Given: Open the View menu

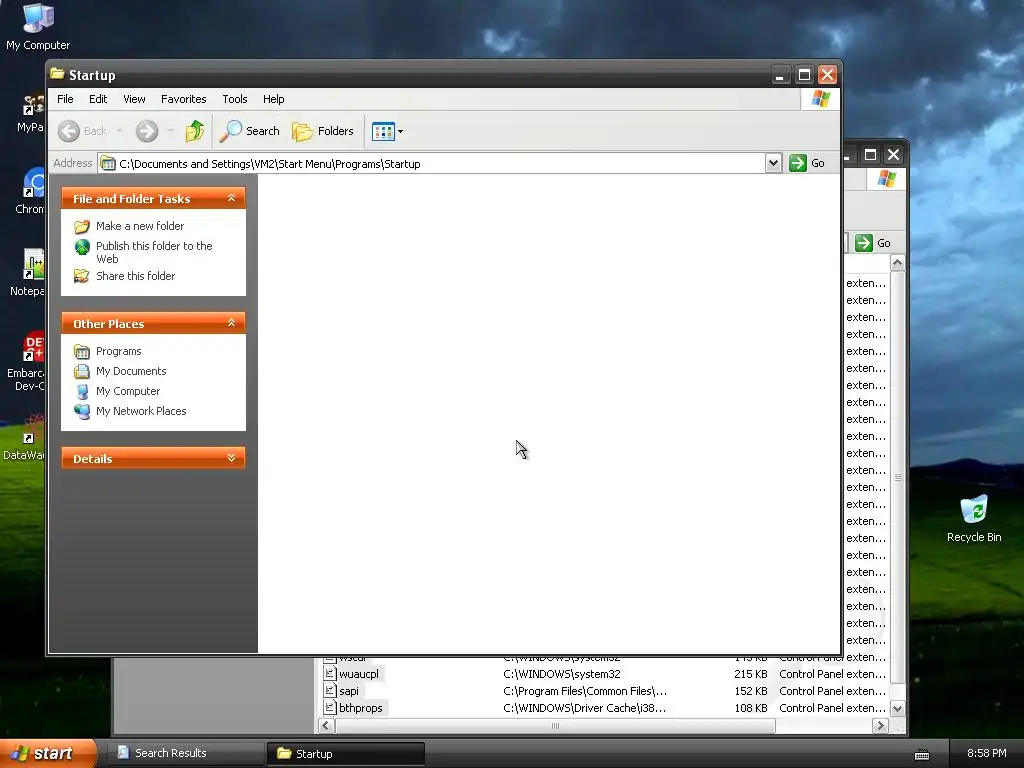Looking at the screenshot, I should point(135,99).
